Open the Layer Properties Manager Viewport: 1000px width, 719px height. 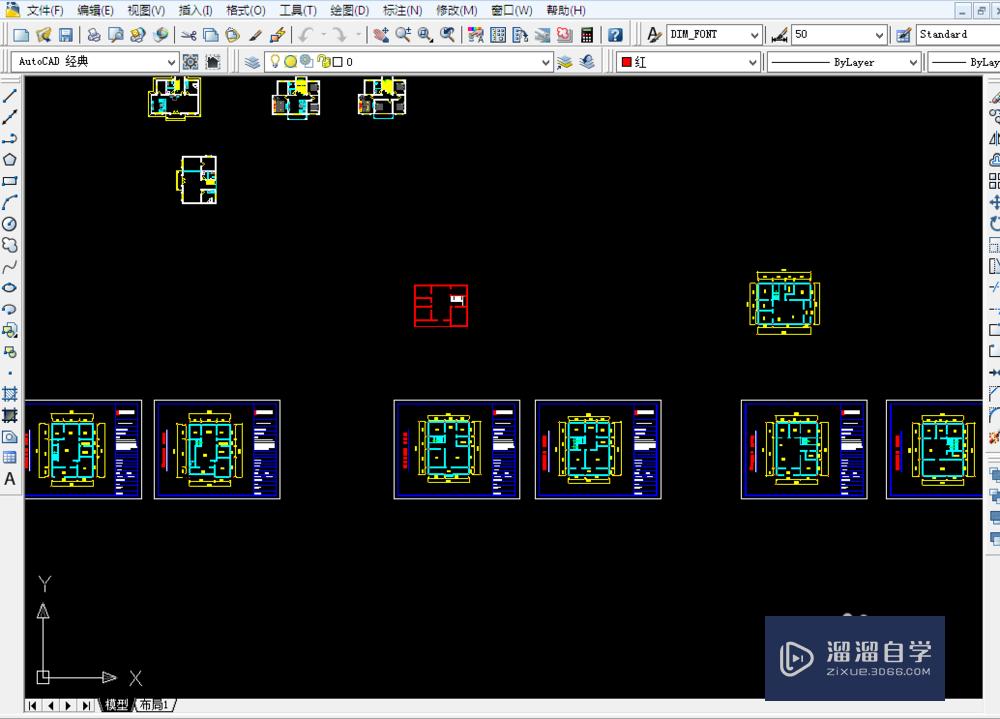point(251,61)
